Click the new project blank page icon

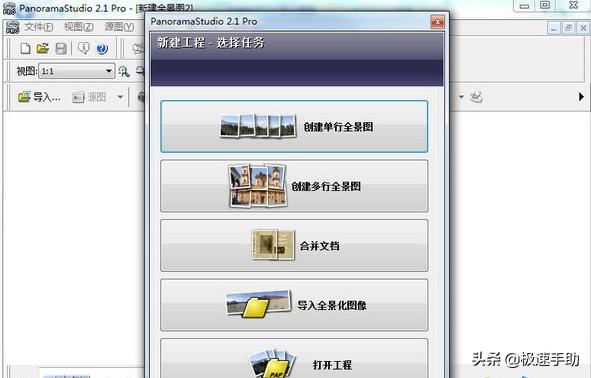[25, 48]
